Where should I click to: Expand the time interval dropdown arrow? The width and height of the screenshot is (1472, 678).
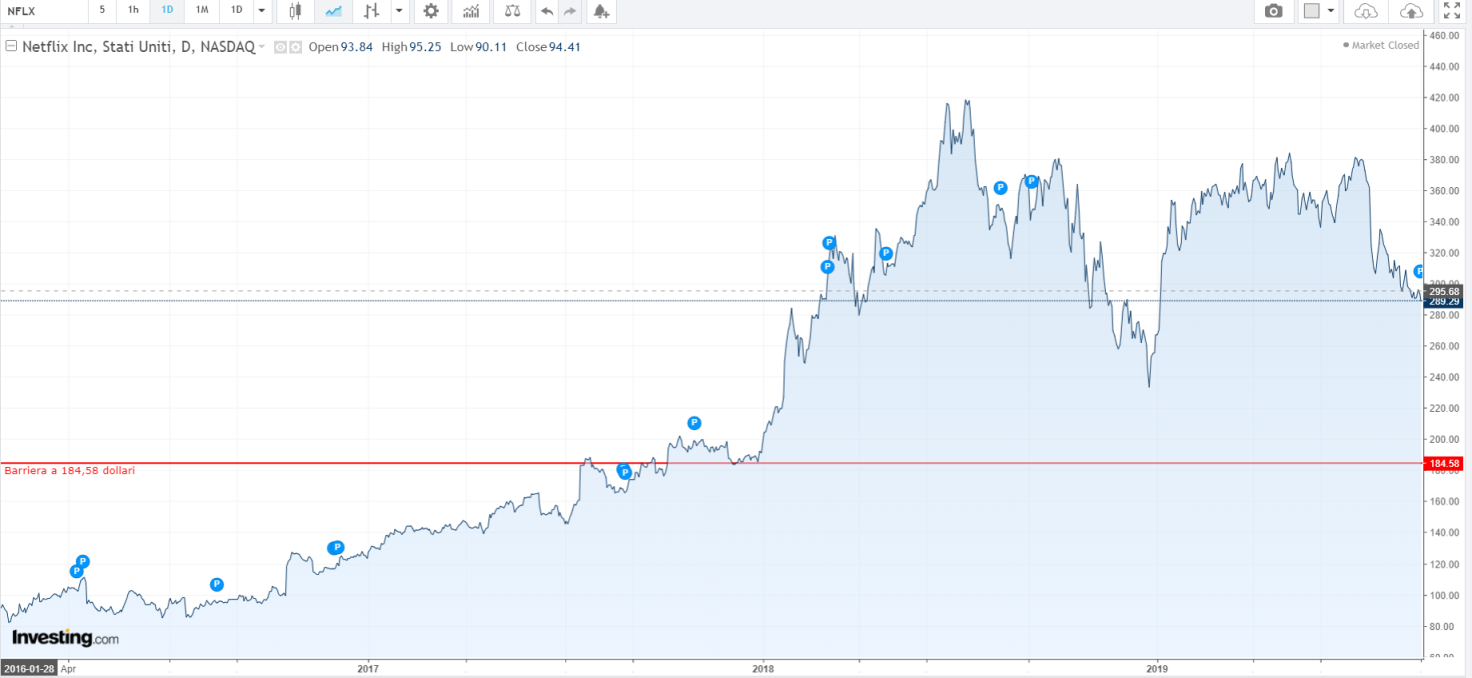pos(262,11)
